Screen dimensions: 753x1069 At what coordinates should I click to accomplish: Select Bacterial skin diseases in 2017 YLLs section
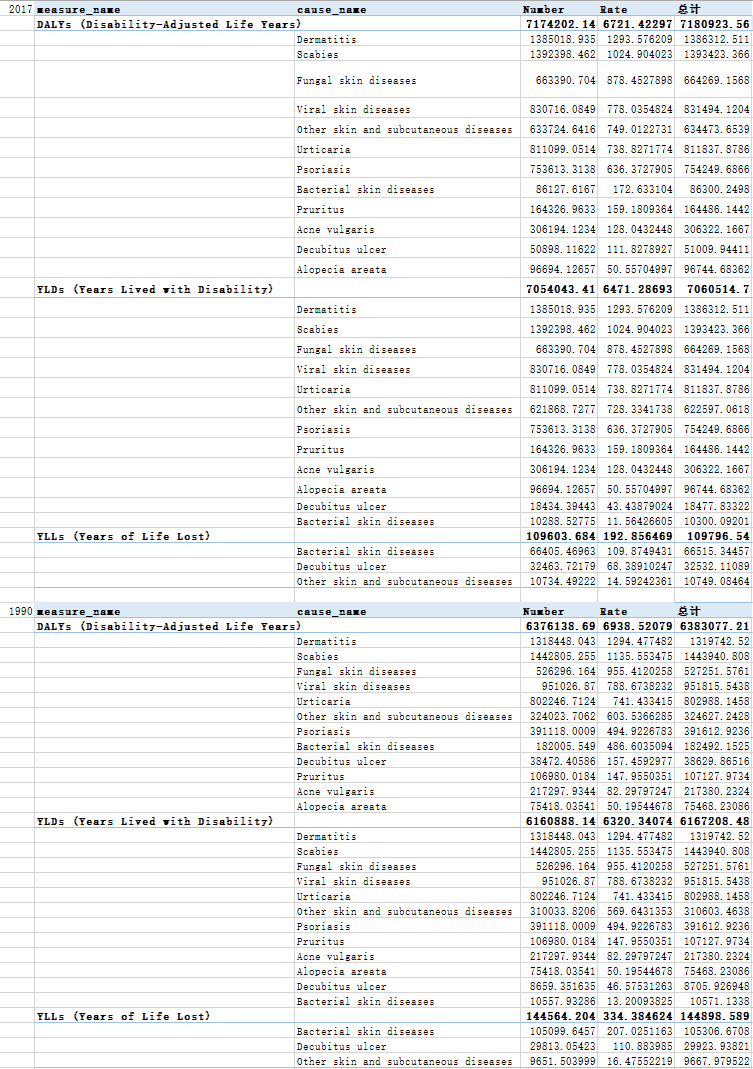[365, 552]
